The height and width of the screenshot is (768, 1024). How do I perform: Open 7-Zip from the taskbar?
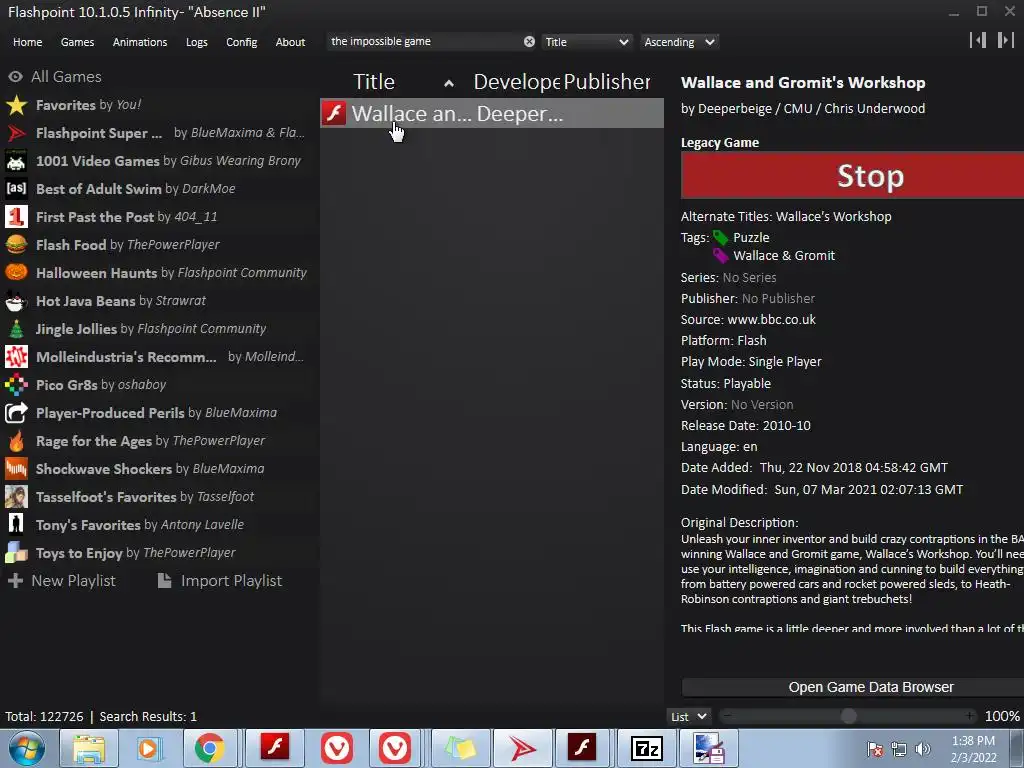coord(646,748)
